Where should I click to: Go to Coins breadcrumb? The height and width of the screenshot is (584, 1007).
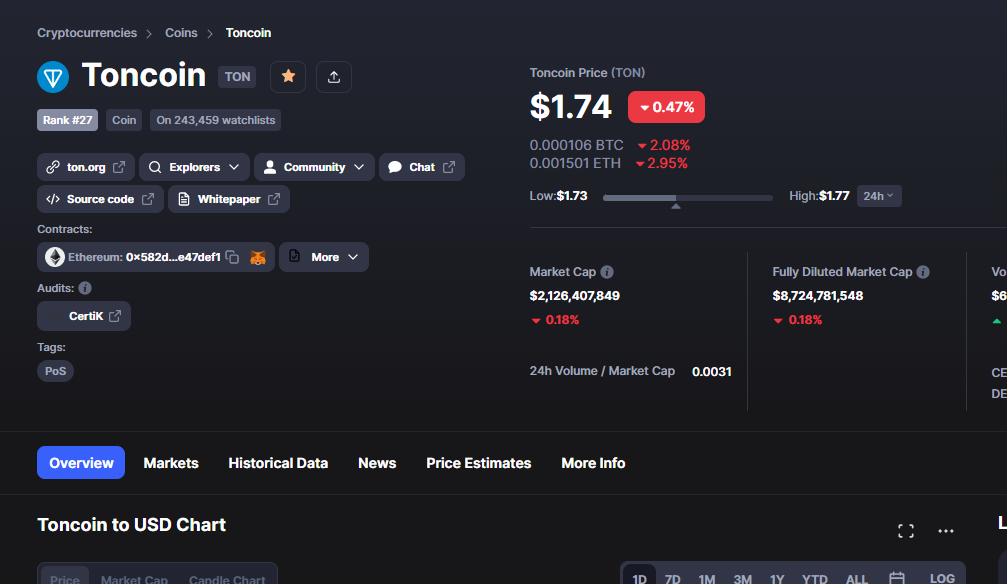point(181,33)
